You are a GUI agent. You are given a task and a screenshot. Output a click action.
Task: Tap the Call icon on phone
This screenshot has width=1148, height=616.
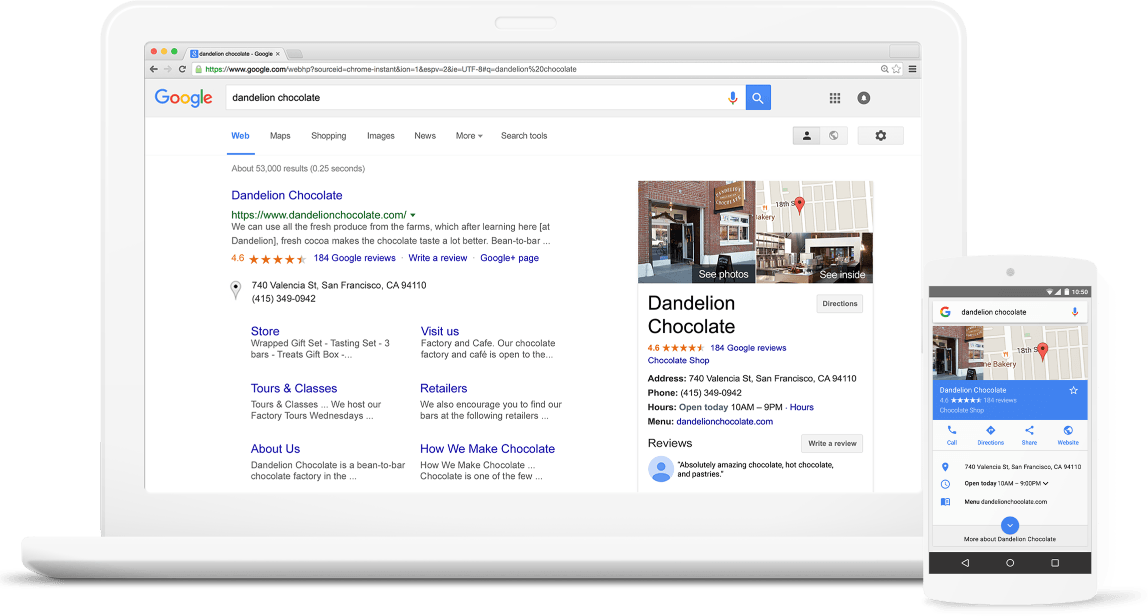951,434
